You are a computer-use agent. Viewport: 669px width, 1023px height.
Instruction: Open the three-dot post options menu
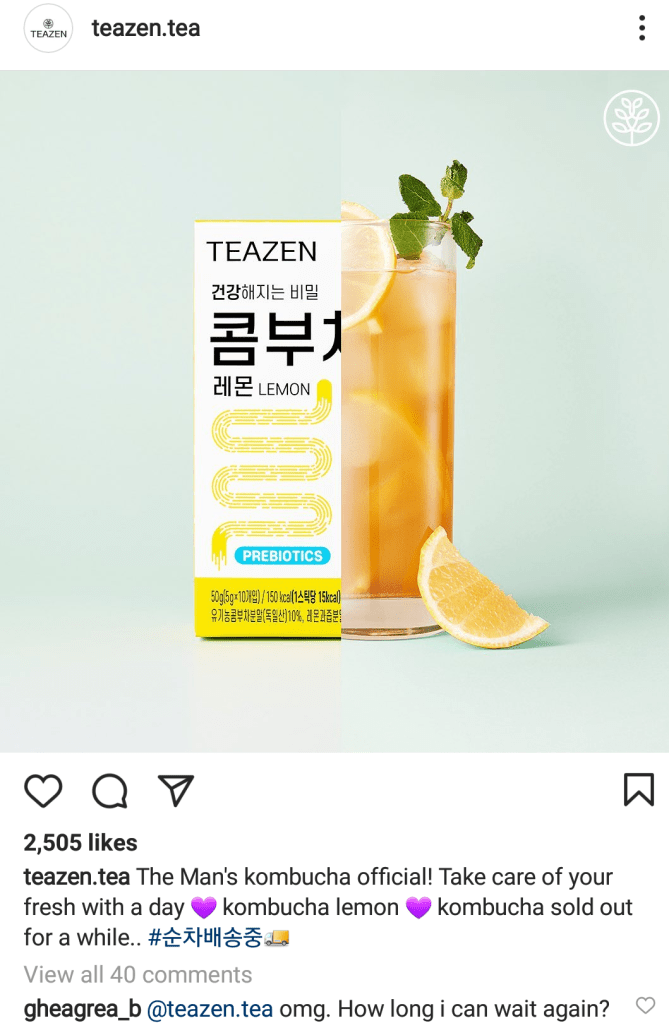pos(642,28)
